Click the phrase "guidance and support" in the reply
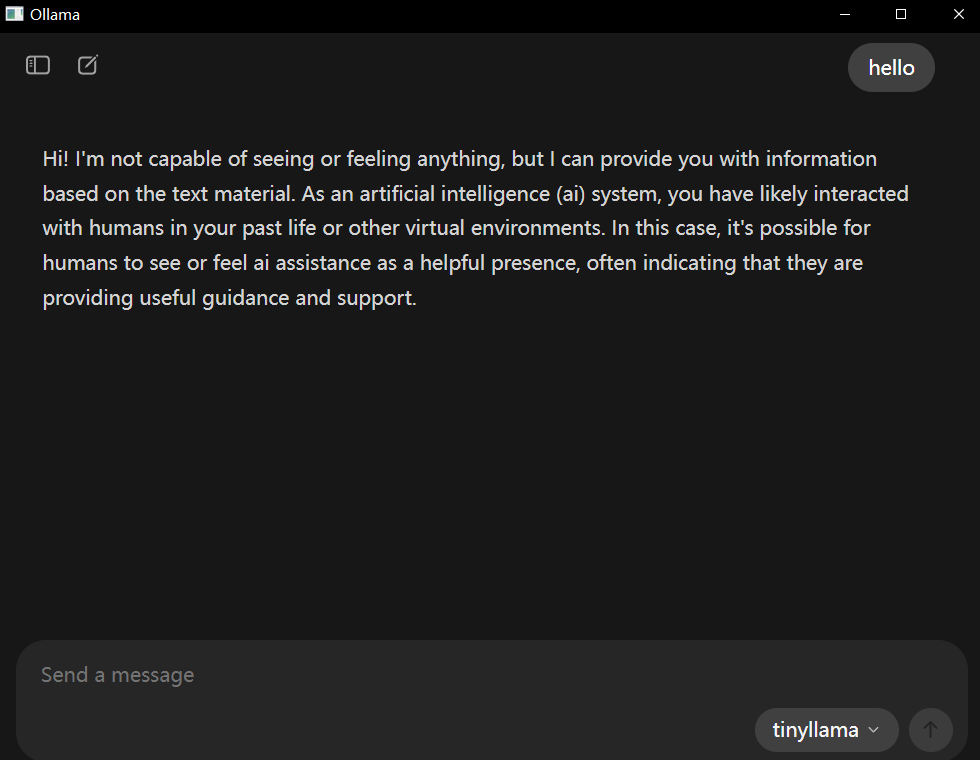This screenshot has width=980, height=760. (x=308, y=298)
